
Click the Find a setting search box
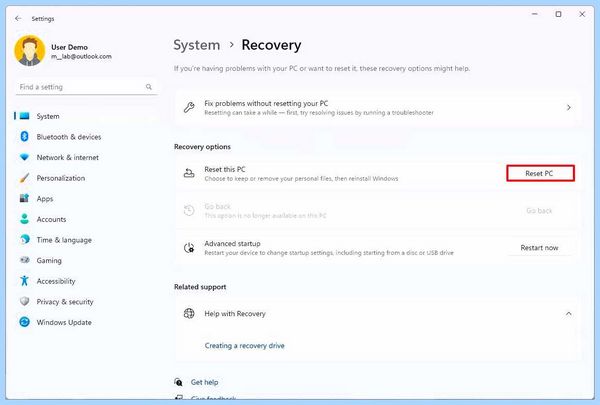pos(86,87)
